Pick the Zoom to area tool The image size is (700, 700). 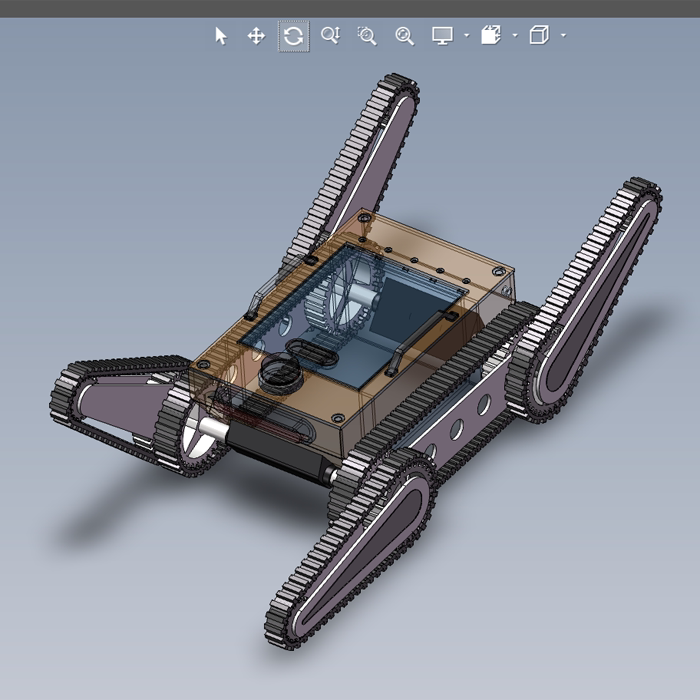[367, 36]
